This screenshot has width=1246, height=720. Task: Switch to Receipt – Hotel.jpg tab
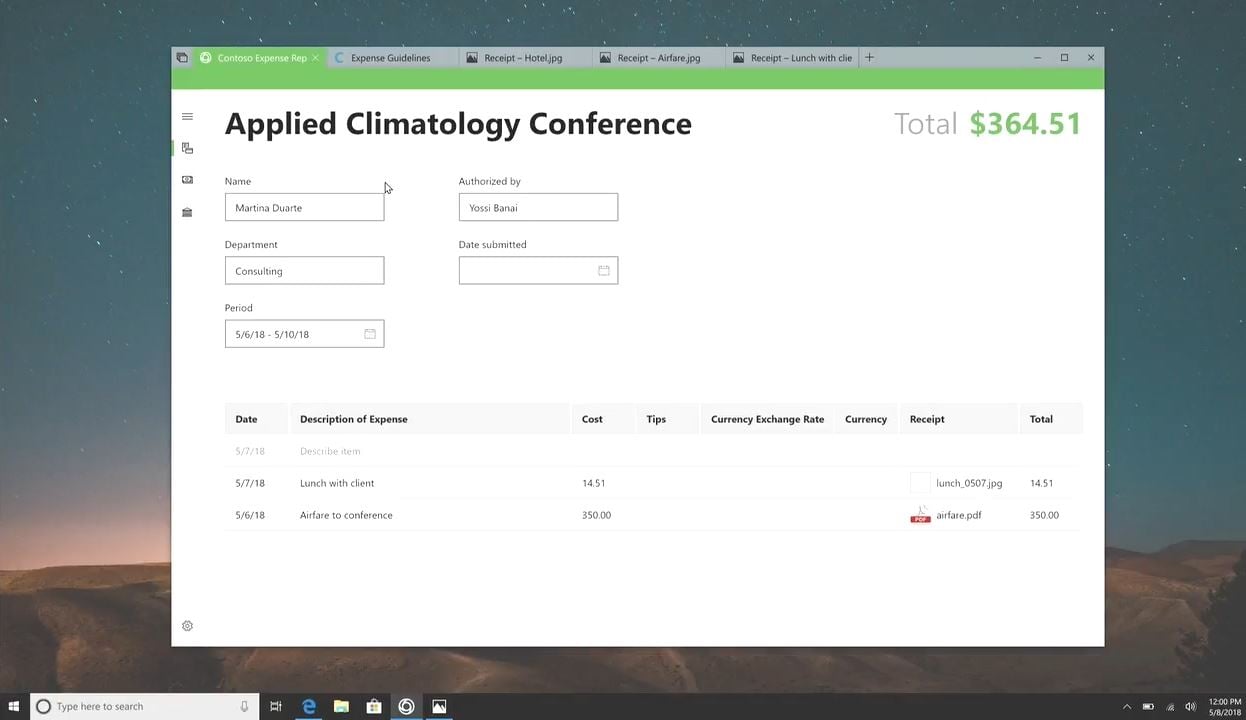tap(523, 58)
